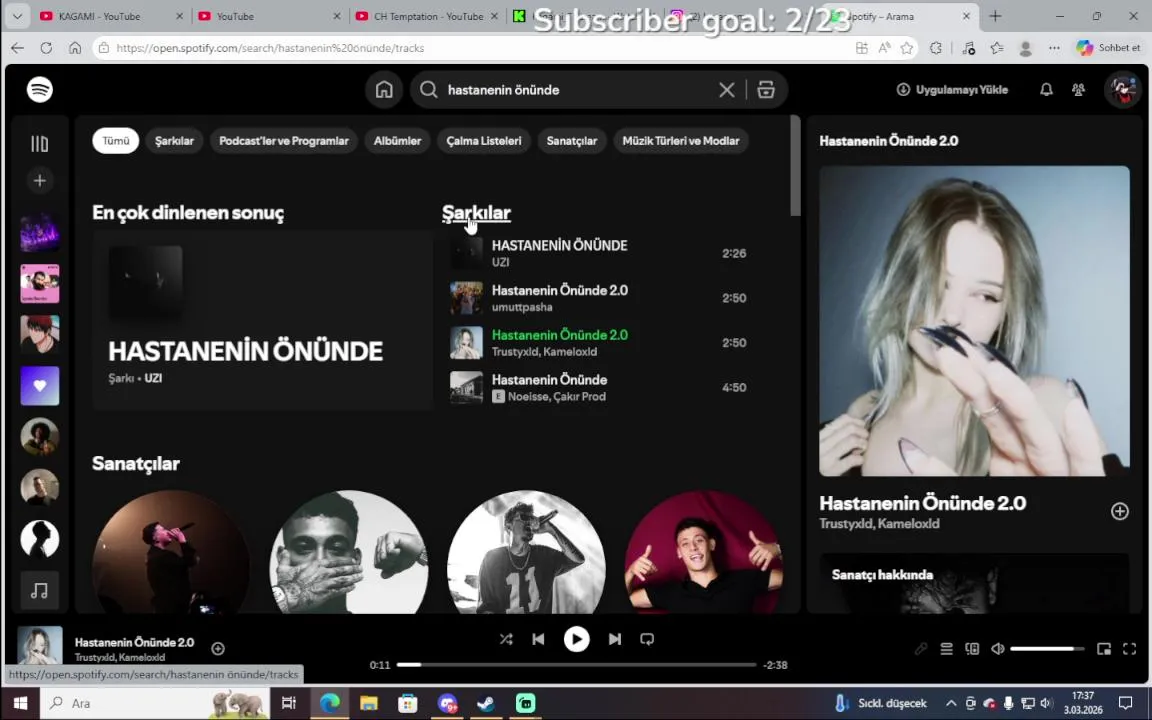Screen dimensions: 1152x720
Task: Play the current track
Action: (x=576, y=639)
